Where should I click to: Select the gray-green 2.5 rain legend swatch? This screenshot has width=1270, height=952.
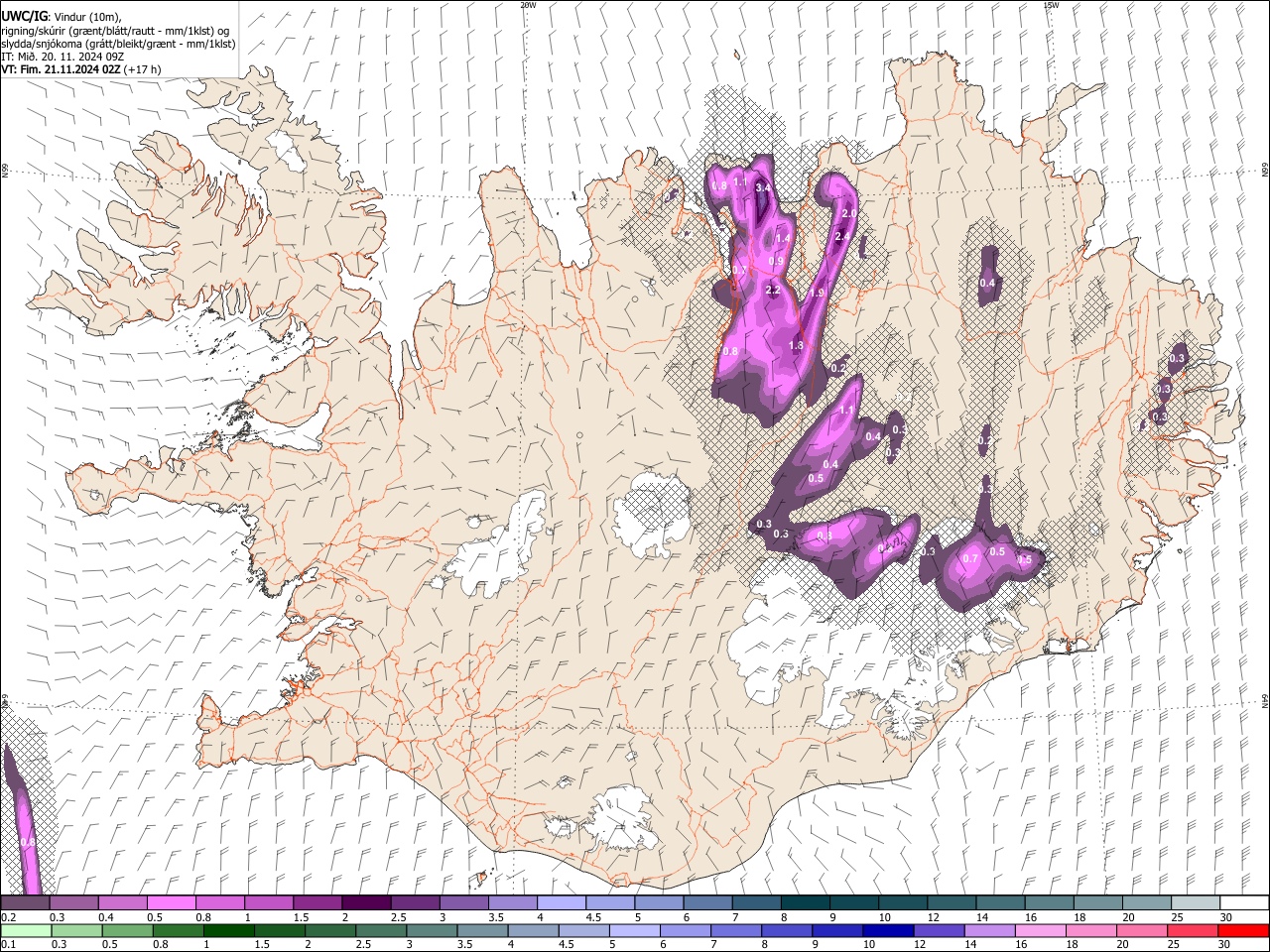(x=380, y=930)
